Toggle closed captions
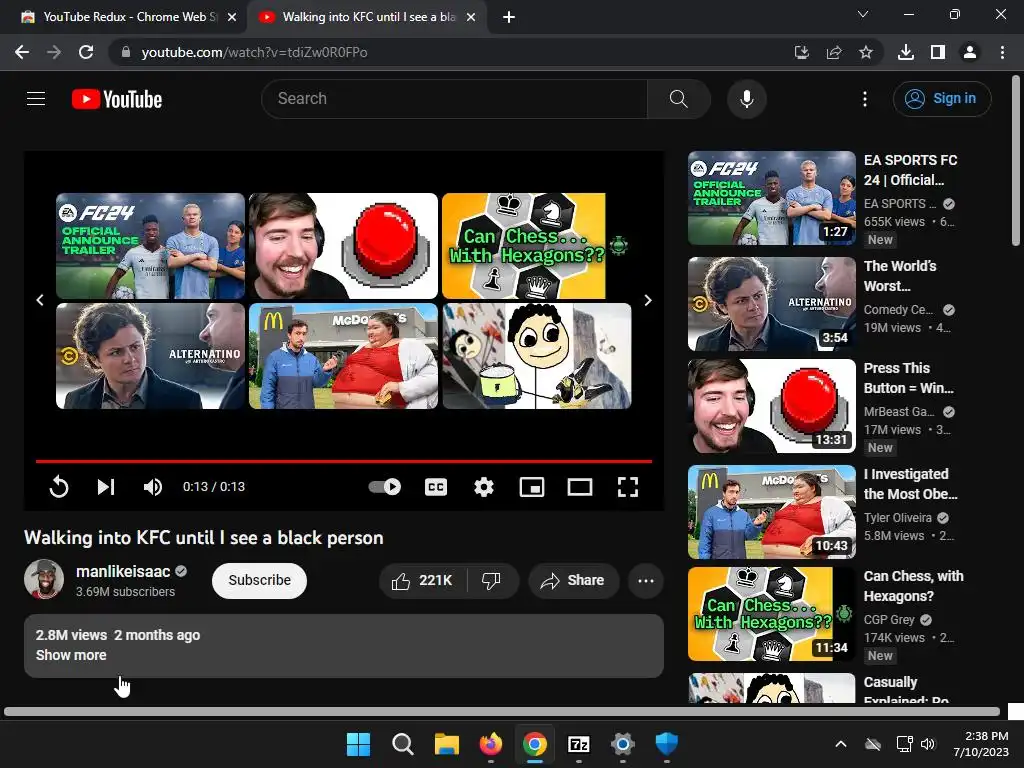This screenshot has width=1024, height=768. (x=436, y=487)
